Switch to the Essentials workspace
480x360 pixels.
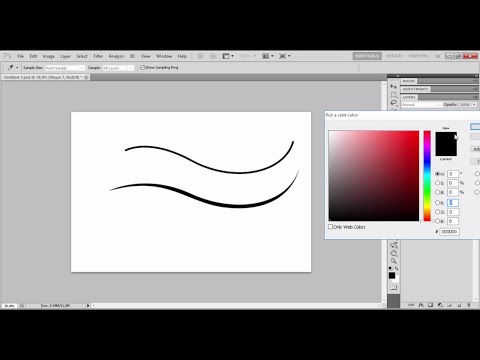pyautogui.click(x=367, y=56)
